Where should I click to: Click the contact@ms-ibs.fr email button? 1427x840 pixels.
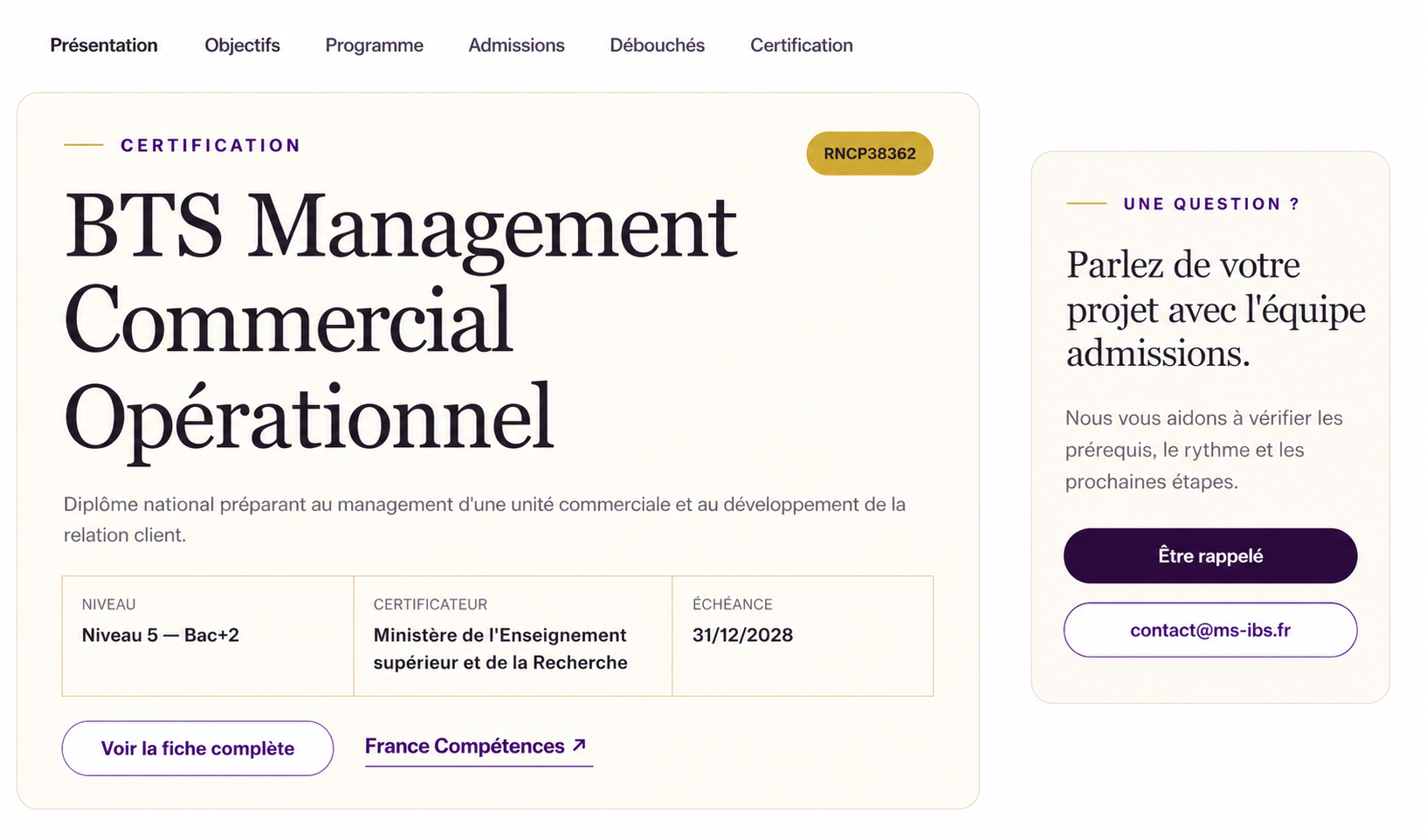[1210, 630]
